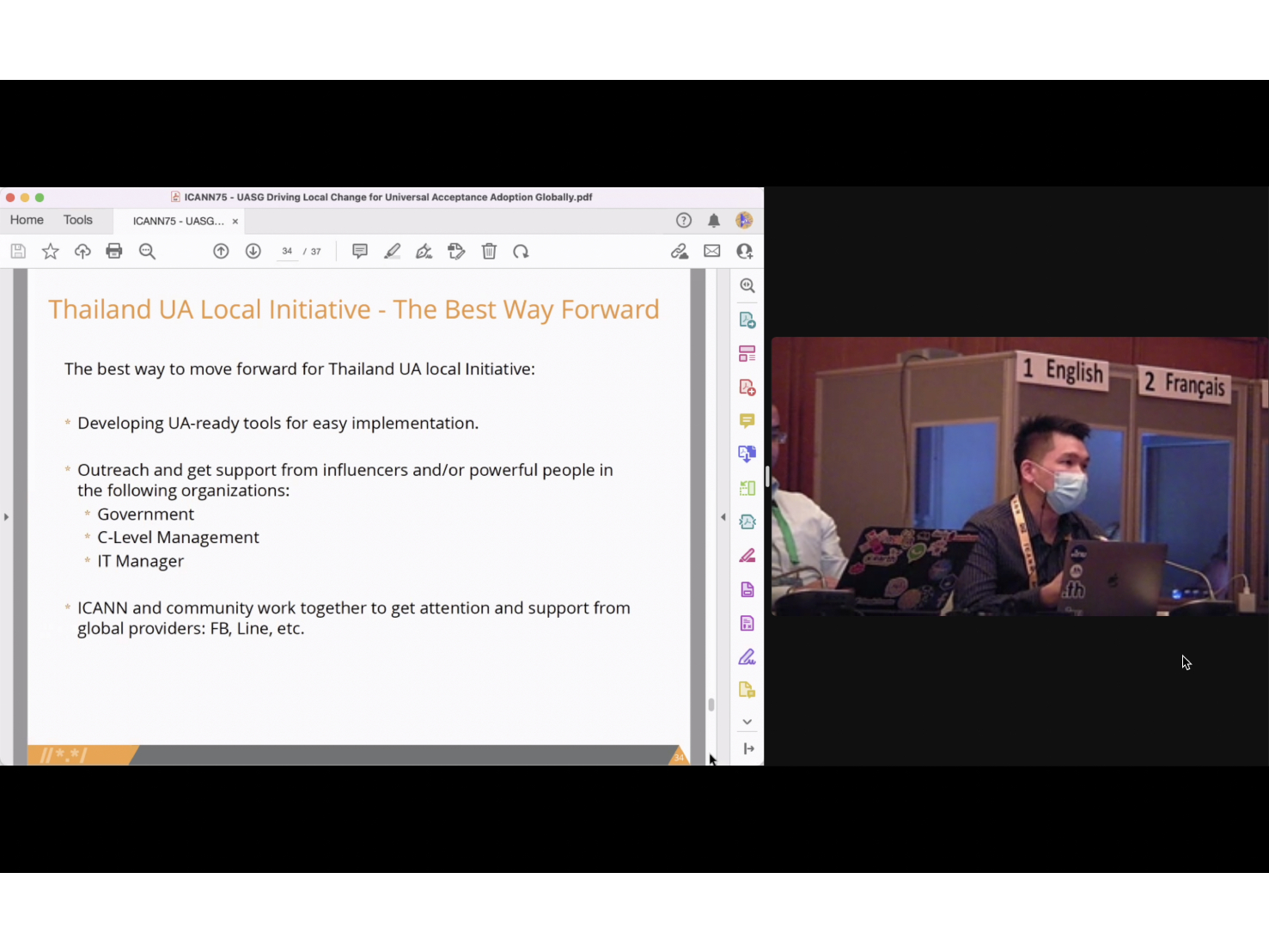Click the speaker video thumbnail

coord(1020,476)
